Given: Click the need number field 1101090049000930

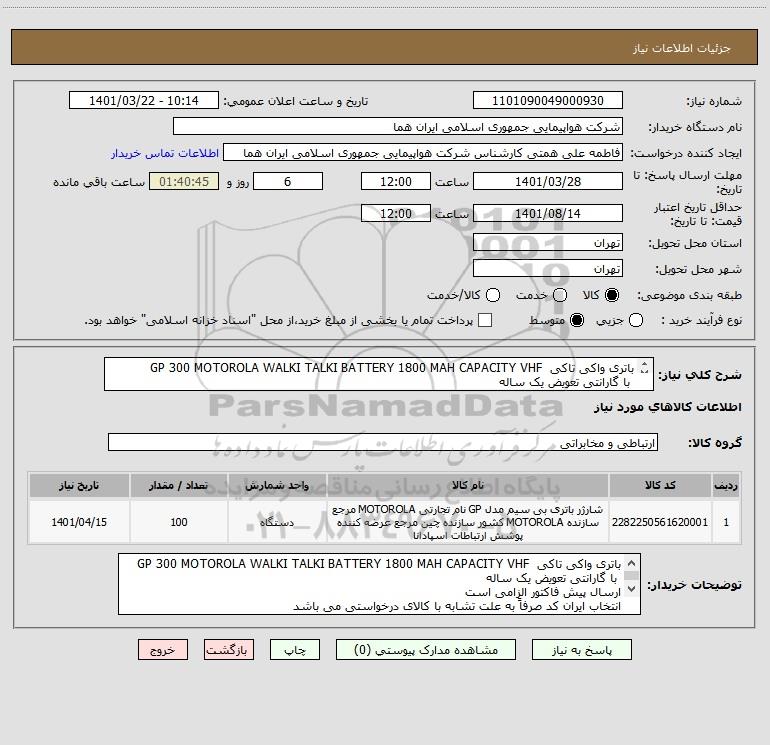Looking at the screenshot, I should 548,100.
